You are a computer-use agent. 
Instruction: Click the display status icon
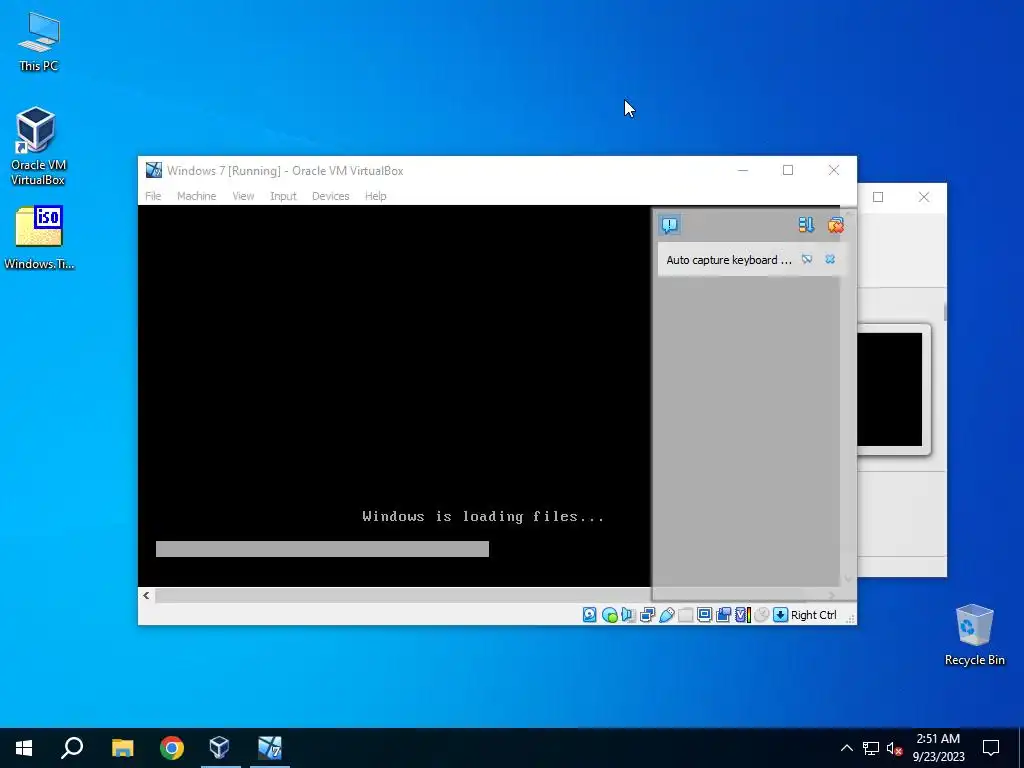(x=704, y=615)
